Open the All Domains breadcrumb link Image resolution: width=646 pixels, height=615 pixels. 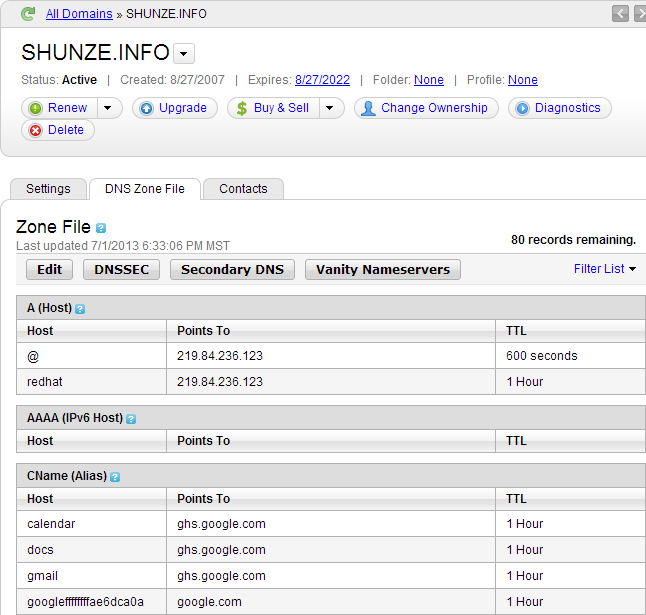(80, 13)
